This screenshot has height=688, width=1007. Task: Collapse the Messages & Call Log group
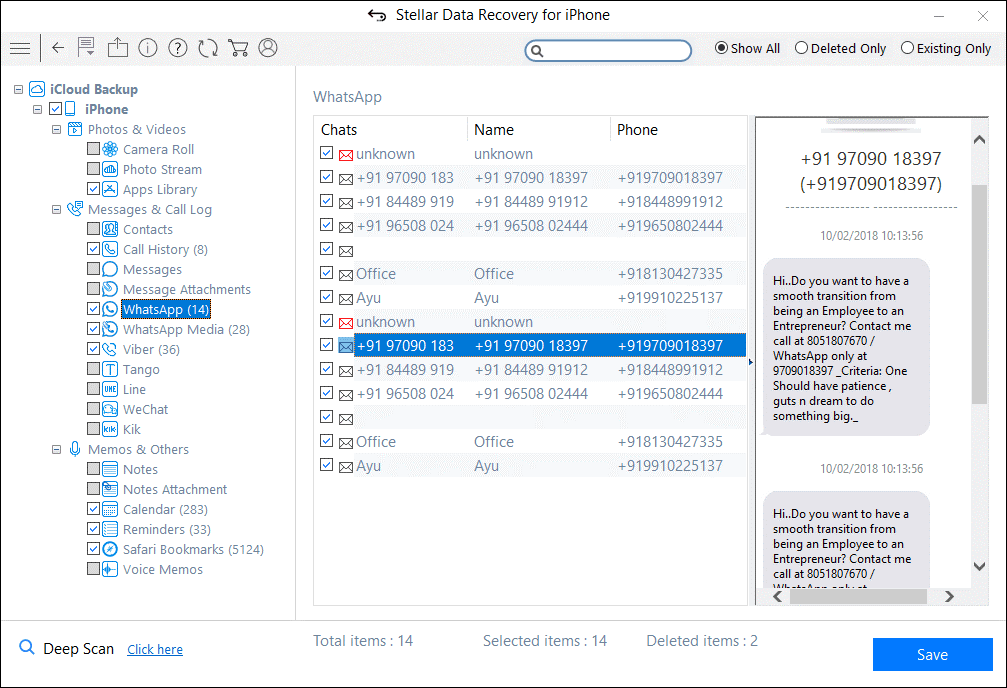tap(57, 209)
